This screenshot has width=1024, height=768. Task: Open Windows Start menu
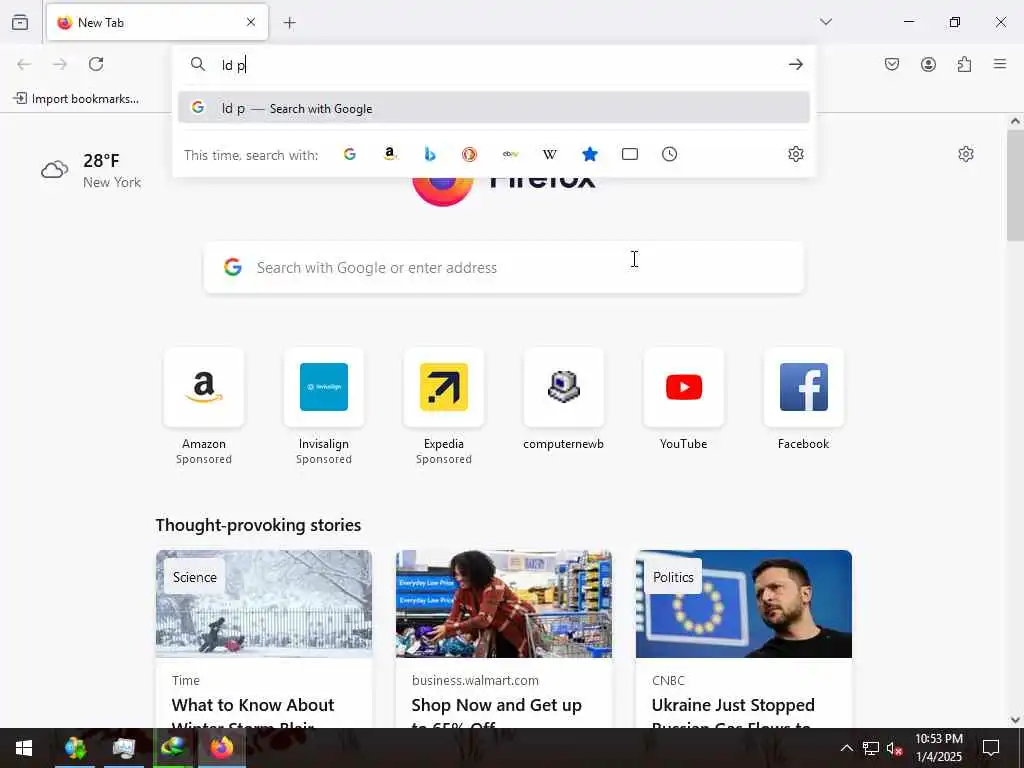tap(24, 748)
